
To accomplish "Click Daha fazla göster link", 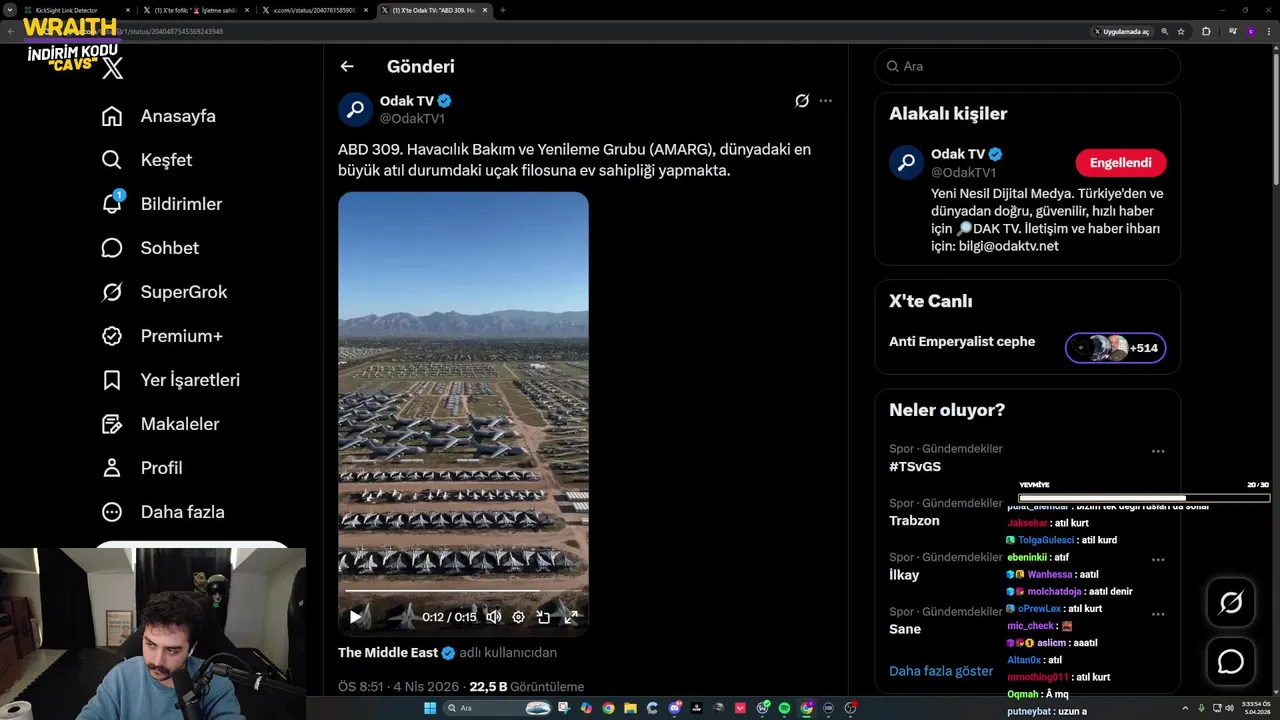I will point(941,671).
